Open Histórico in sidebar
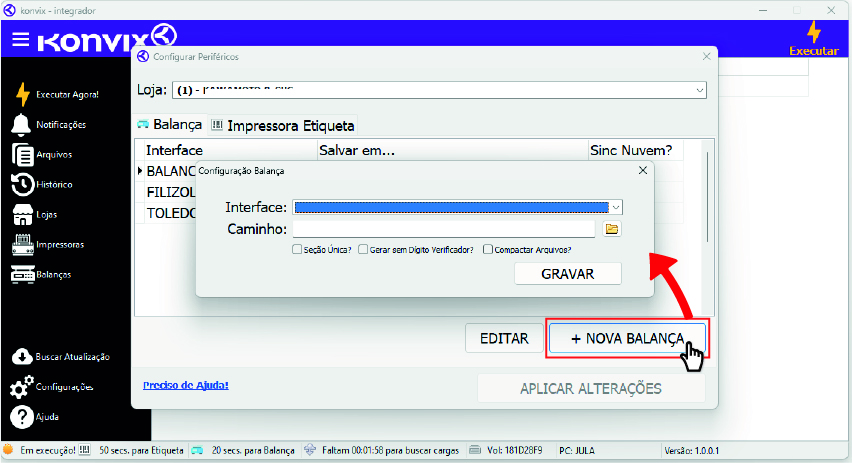The width and height of the screenshot is (852, 463). (x=42, y=185)
